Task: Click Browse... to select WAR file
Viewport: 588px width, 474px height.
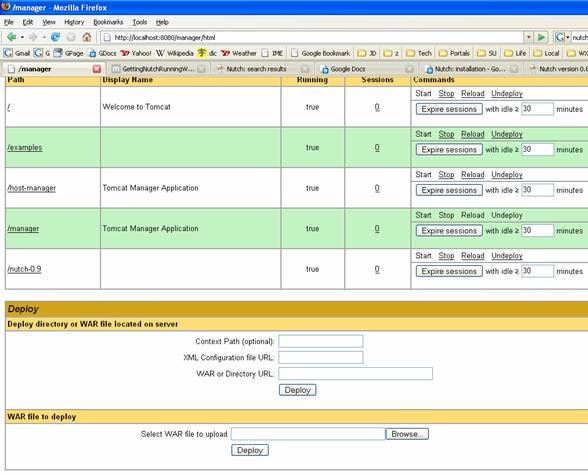Action: [407, 434]
